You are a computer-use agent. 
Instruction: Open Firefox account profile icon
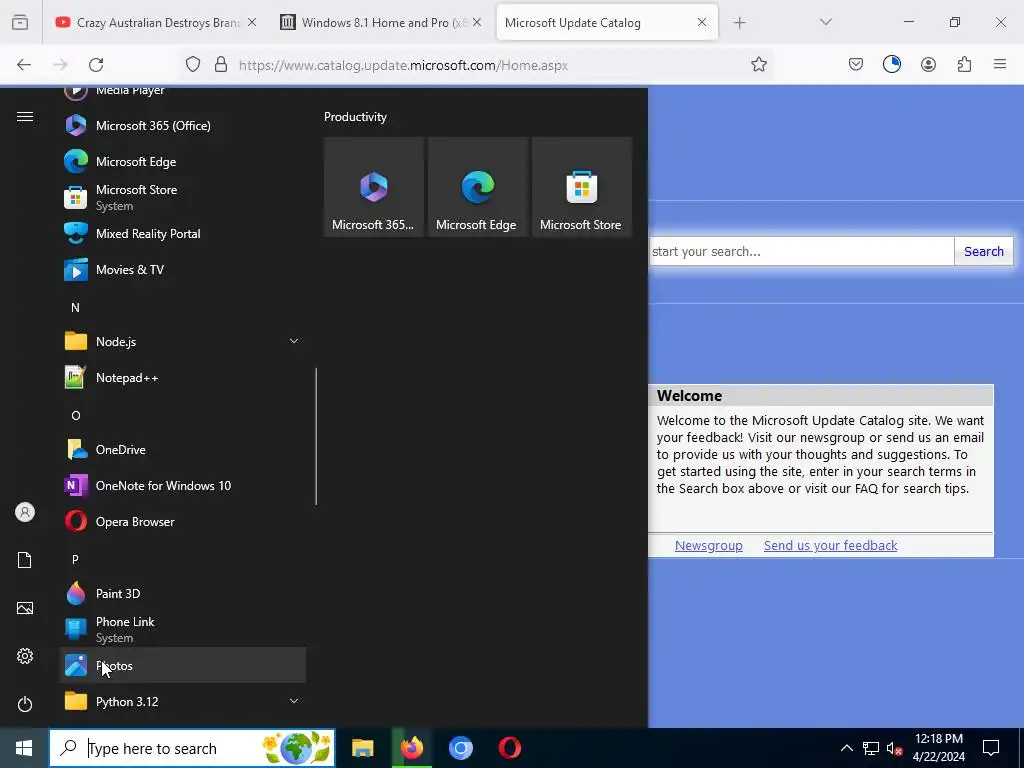[x=928, y=64]
